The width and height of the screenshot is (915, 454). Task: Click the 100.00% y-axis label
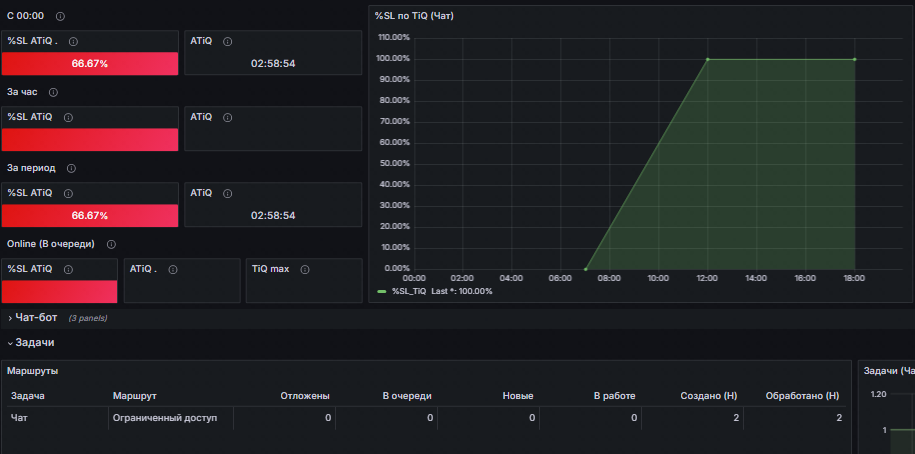[394, 58]
